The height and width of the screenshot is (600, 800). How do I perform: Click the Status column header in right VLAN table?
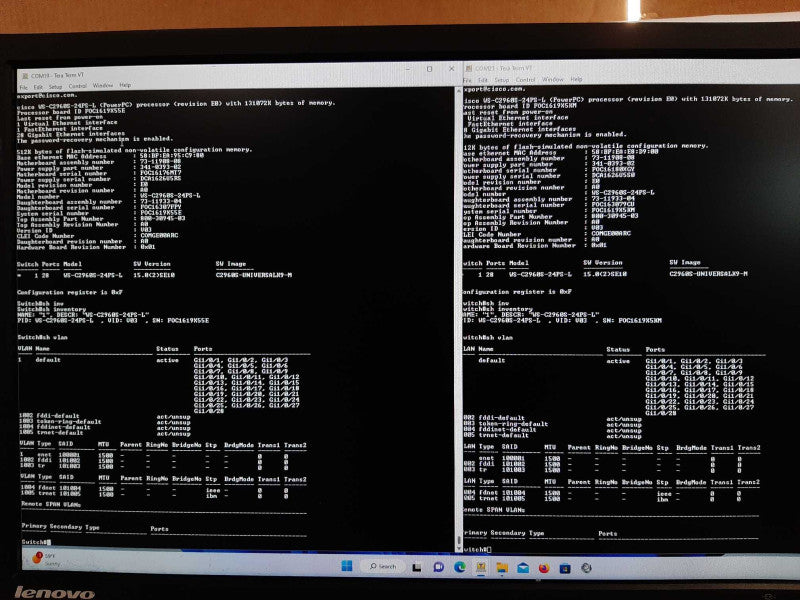618,350
